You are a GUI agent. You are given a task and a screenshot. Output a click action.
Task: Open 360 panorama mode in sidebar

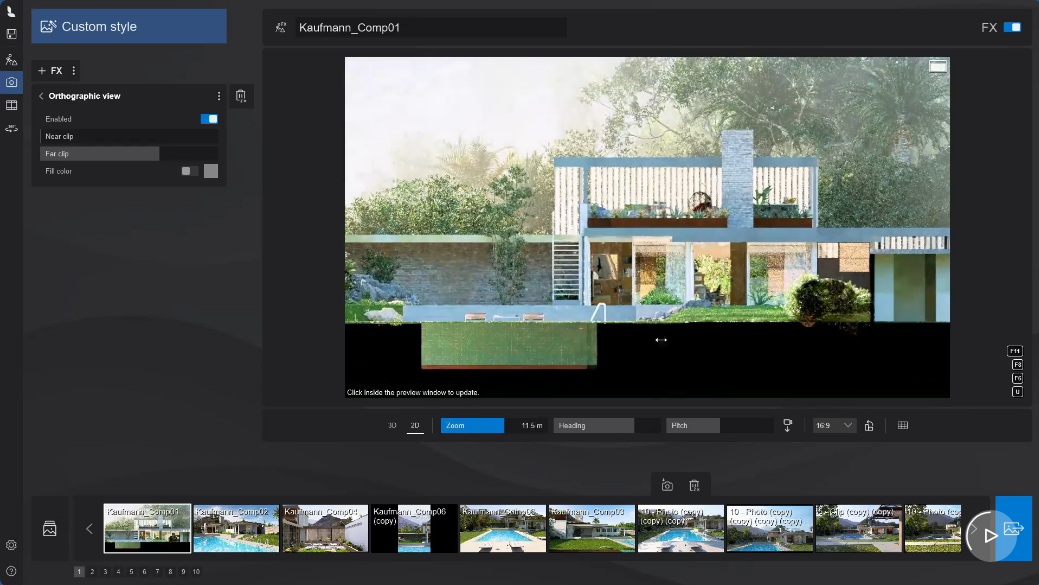tap(11, 128)
